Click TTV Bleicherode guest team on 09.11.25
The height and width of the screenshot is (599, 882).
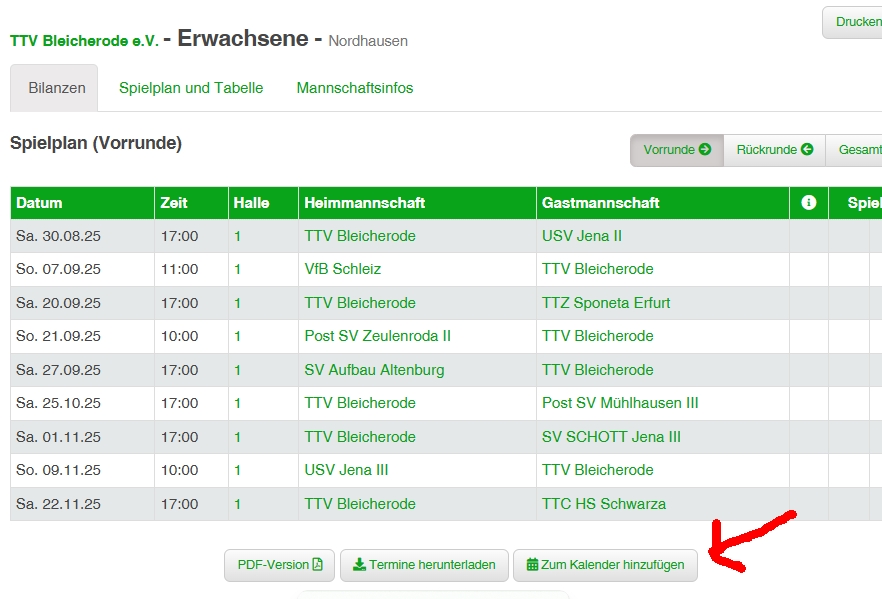(597, 470)
